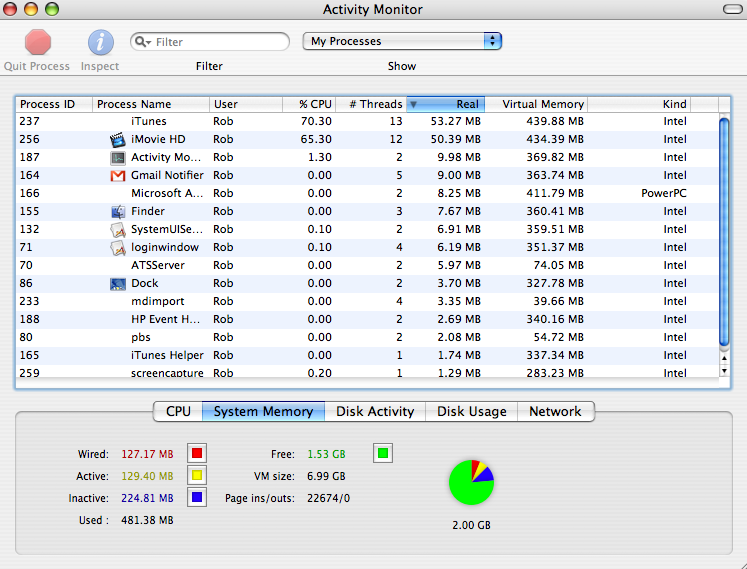Sort by Process Name column header
This screenshot has width=747, height=569.
coord(151,104)
